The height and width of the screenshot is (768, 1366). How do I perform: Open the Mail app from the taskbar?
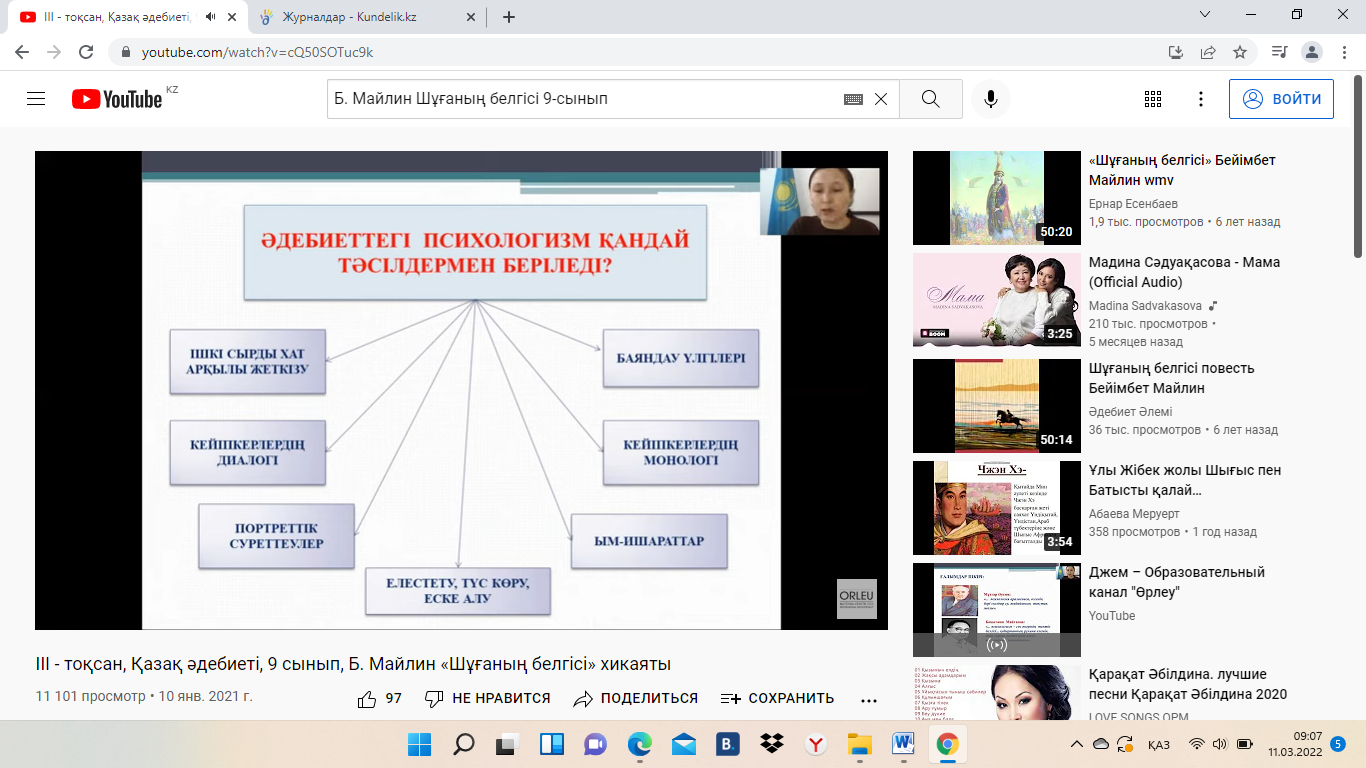(x=683, y=744)
